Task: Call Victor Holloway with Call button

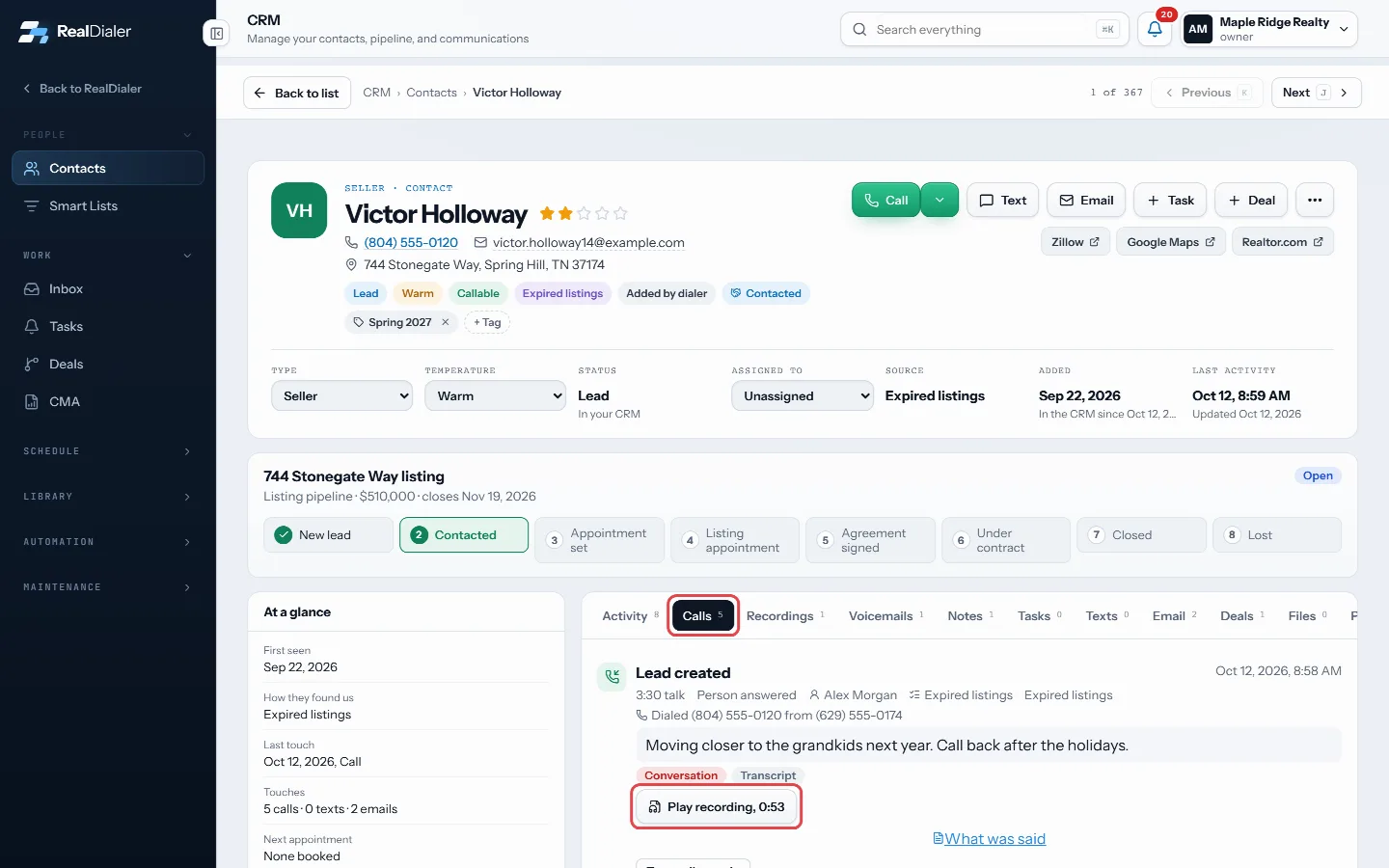Action: point(885,200)
